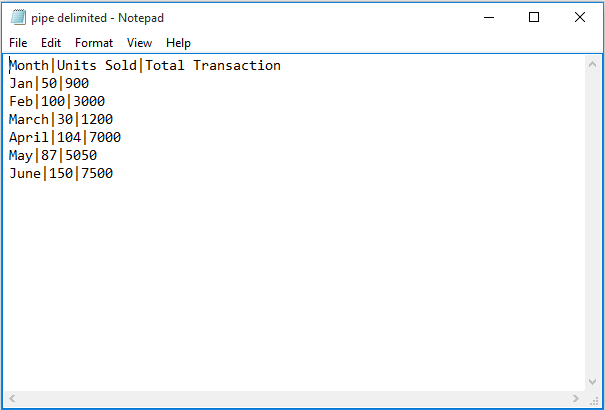Click the value 7000 in the April row
The width and height of the screenshot is (605, 410).
pyautogui.click(x=105, y=138)
